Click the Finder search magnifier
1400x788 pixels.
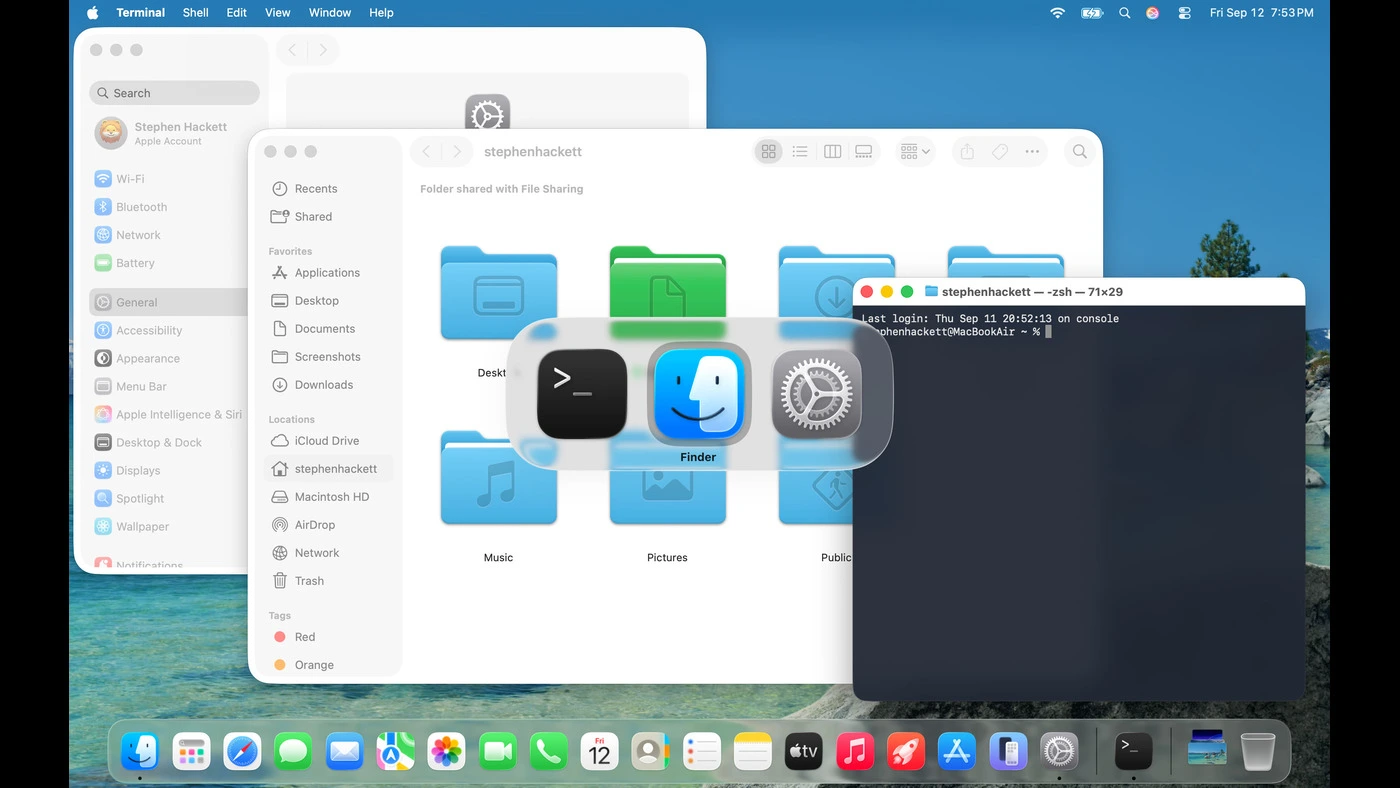1080,152
